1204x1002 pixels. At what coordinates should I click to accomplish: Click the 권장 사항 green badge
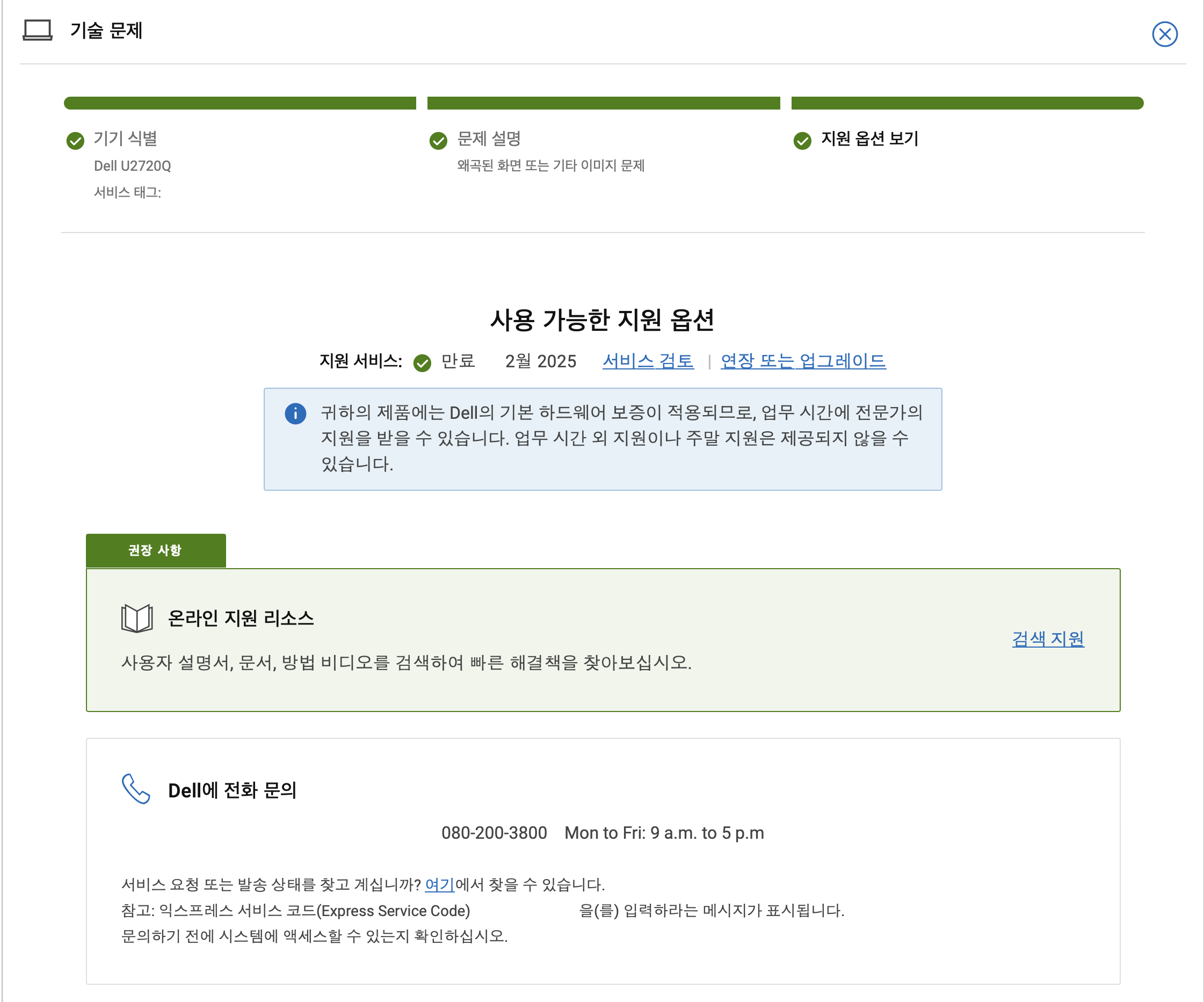point(155,550)
